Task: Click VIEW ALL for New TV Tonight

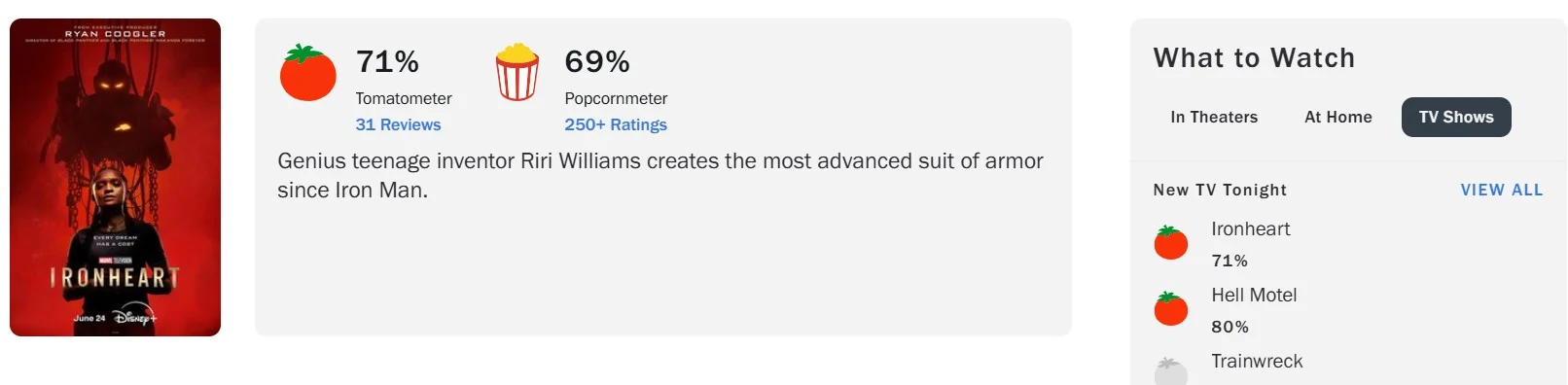Action: [1502, 190]
